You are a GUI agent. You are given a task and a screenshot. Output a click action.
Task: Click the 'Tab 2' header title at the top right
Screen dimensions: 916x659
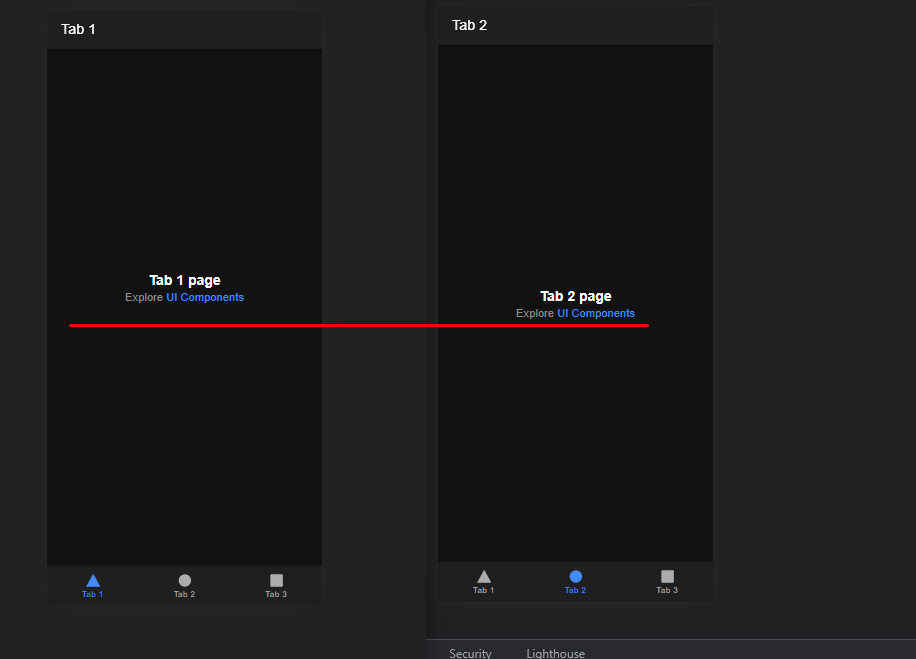pyautogui.click(x=470, y=25)
